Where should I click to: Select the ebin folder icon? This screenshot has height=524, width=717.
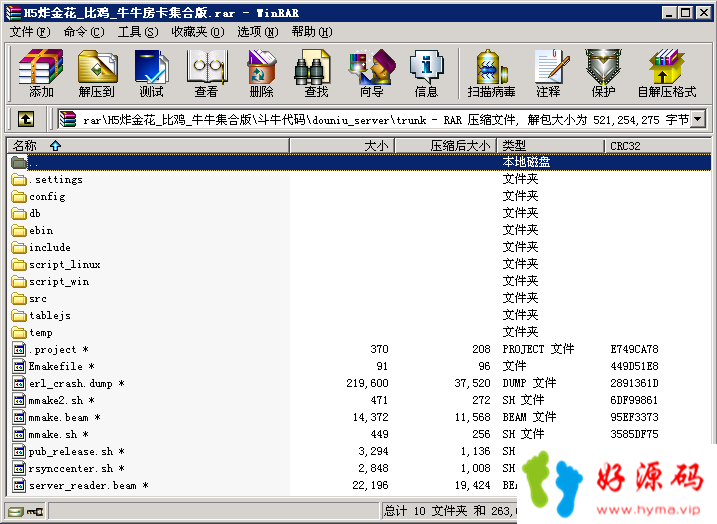[x=19, y=230]
